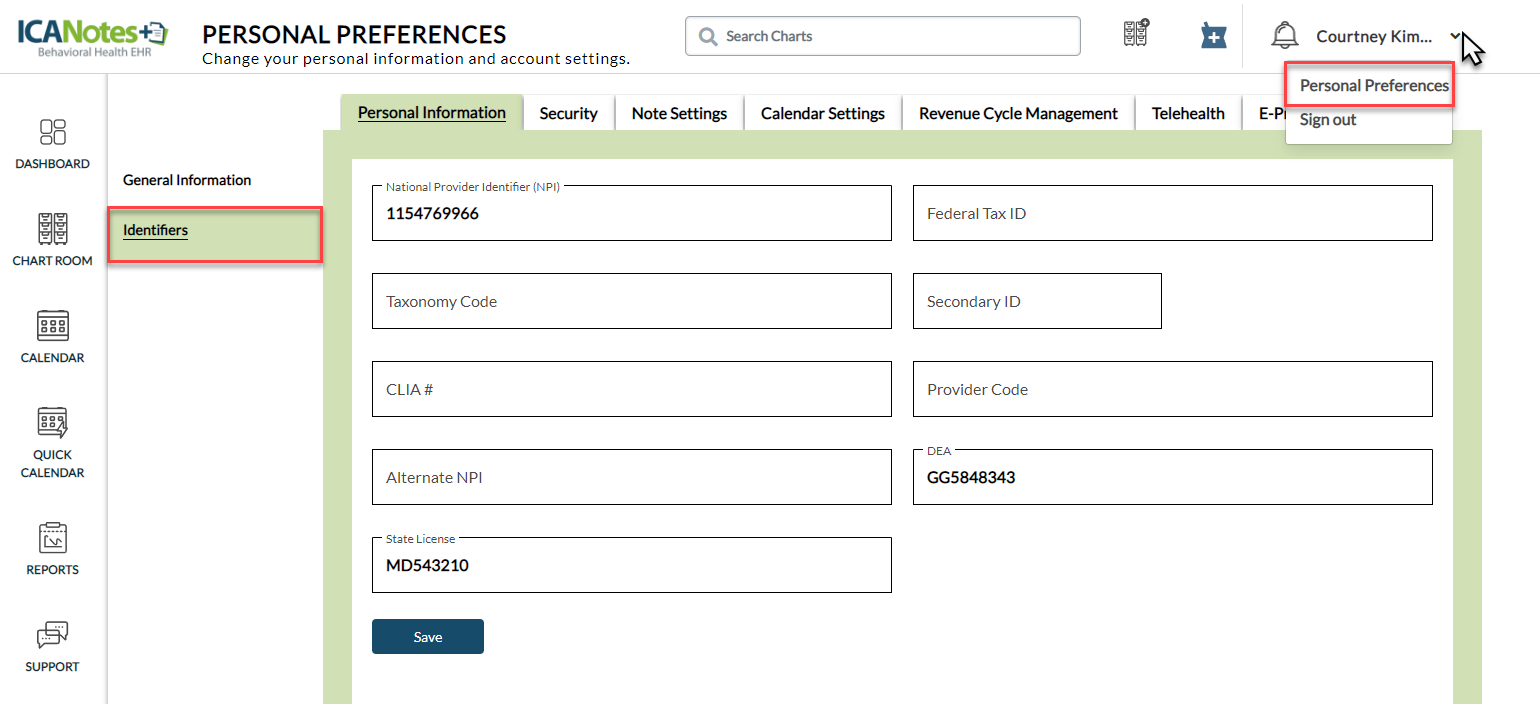The width and height of the screenshot is (1540, 704).
Task: Click the prescription plus icon in header
Action: tap(1213, 36)
